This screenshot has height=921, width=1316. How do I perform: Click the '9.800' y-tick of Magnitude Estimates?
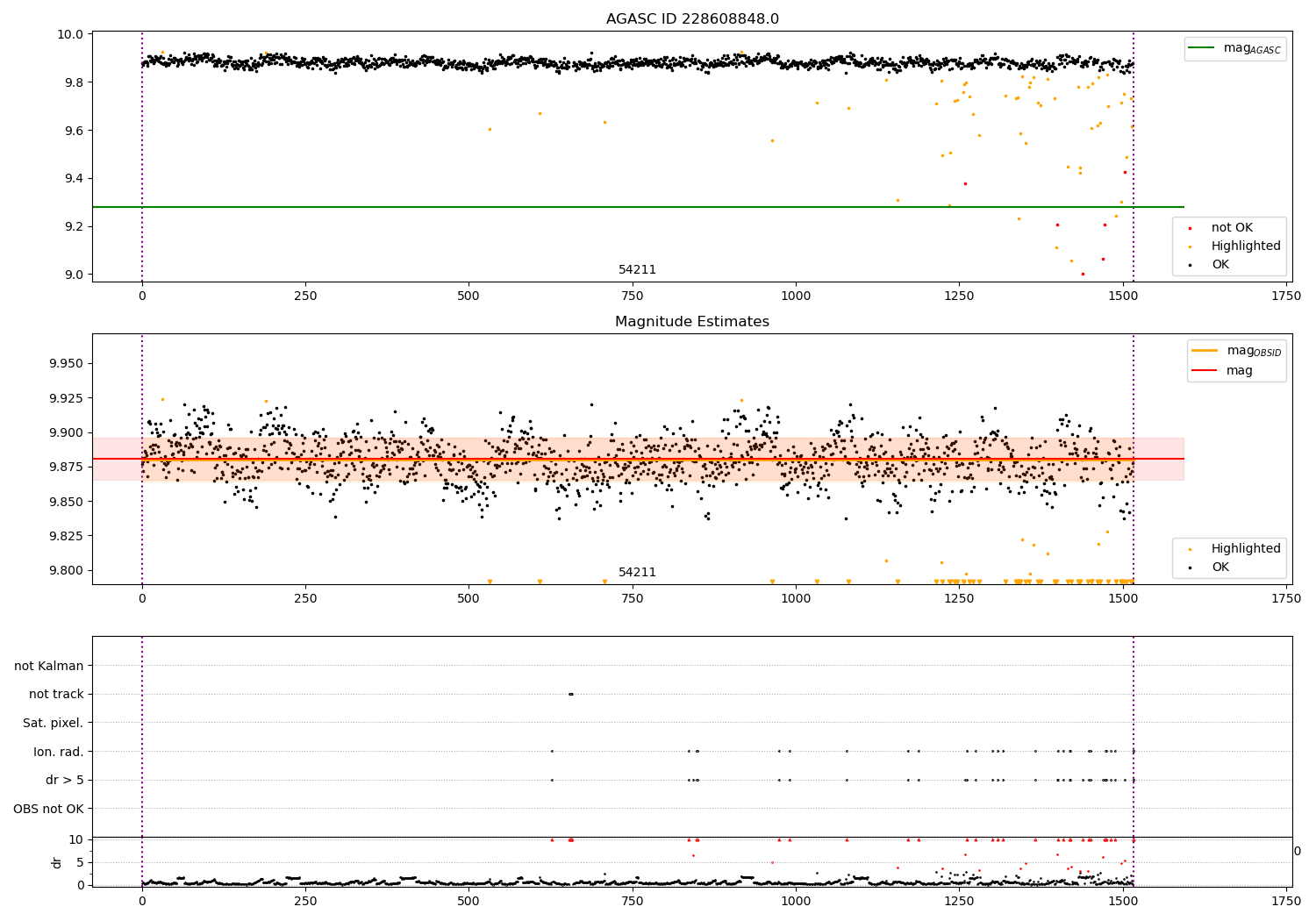(67, 570)
